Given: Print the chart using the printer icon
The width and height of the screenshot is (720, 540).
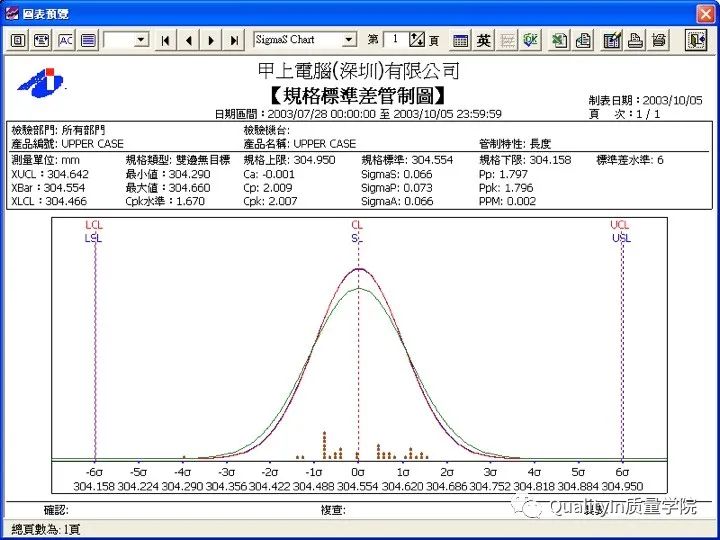Looking at the screenshot, I should (x=634, y=40).
